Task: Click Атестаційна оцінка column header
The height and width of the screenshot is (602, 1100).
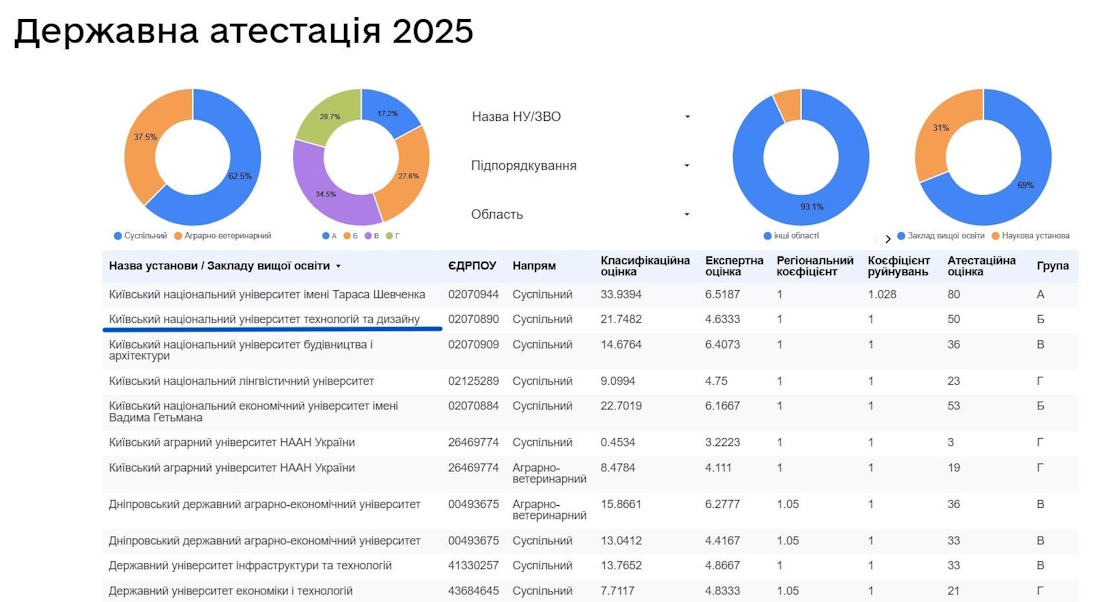Action: 981,266
